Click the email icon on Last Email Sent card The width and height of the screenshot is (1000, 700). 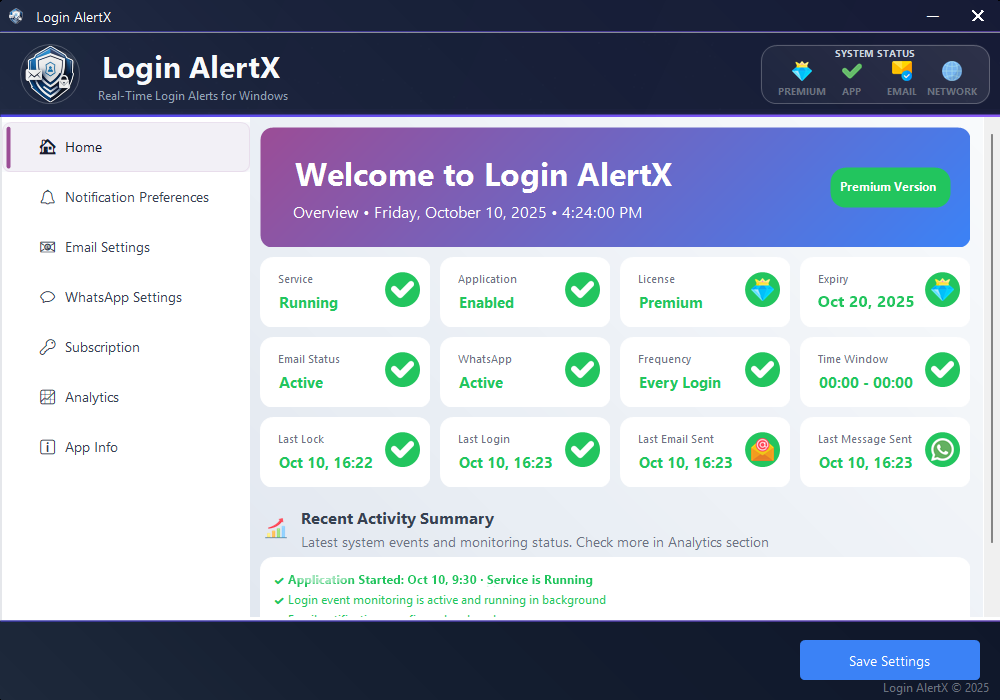click(762, 450)
